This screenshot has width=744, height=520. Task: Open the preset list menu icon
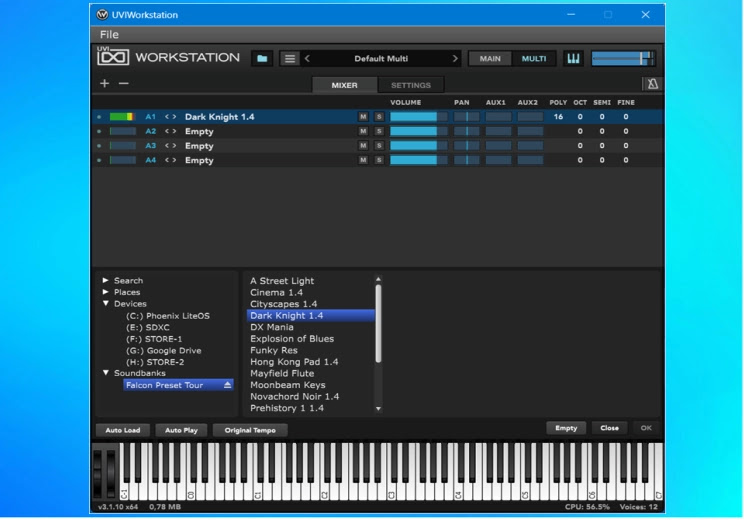[289, 58]
